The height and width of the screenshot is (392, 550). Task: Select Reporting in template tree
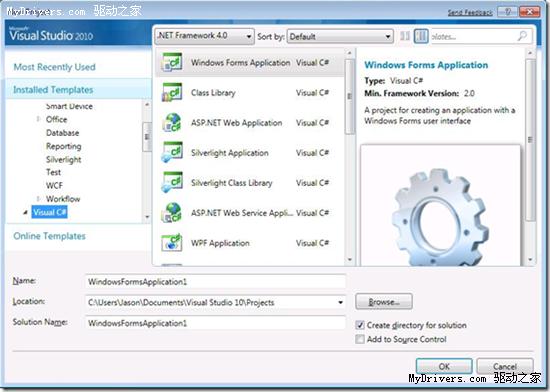click(x=63, y=146)
